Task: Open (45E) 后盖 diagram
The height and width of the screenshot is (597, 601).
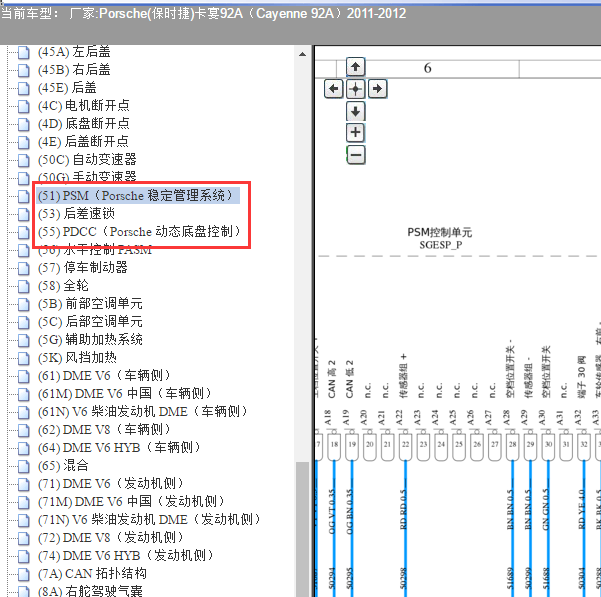Action: click(67, 88)
